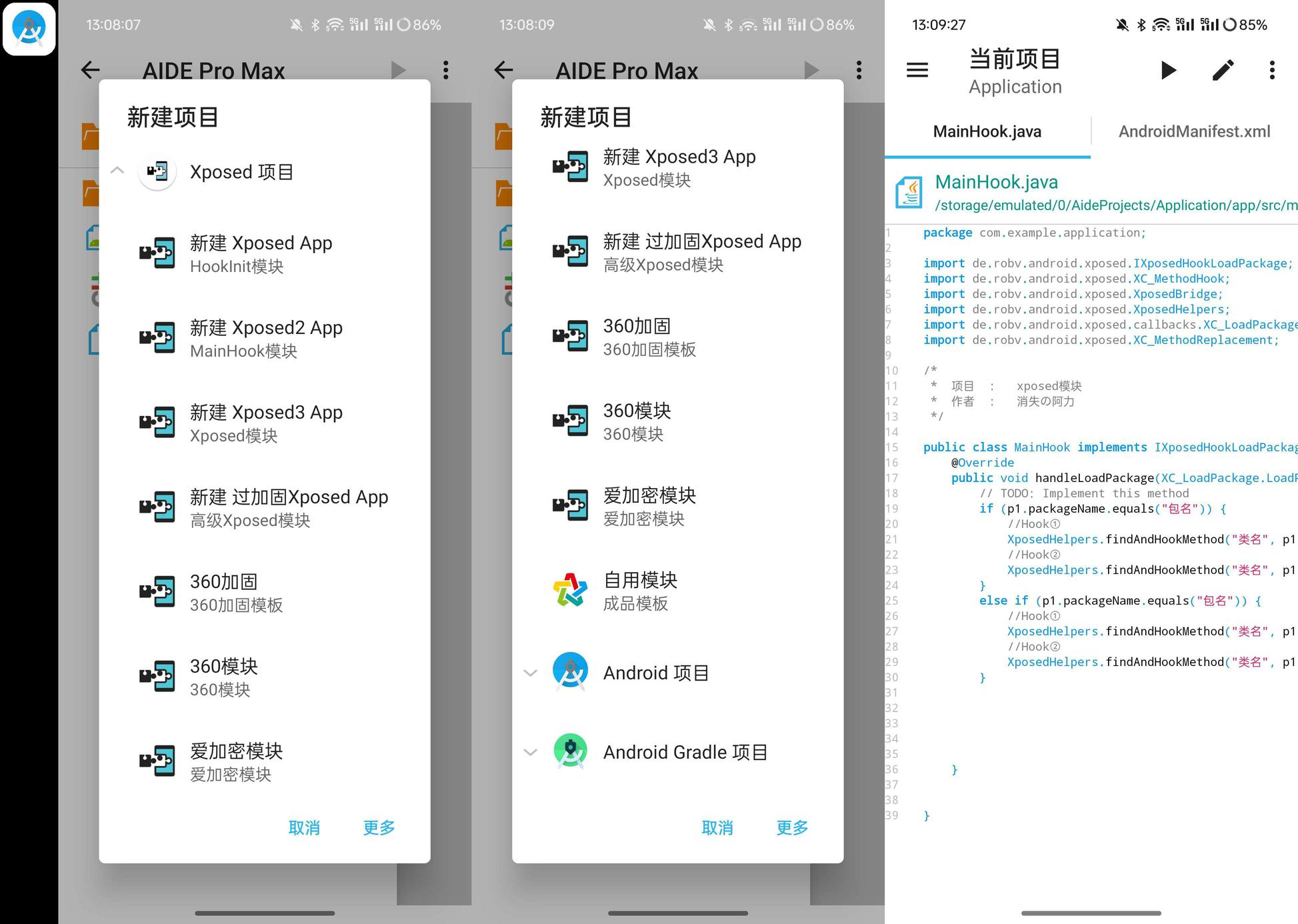This screenshot has width=1298, height=924.
Task: Switch to the AndroidManifest.xml tab
Action: [1195, 131]
